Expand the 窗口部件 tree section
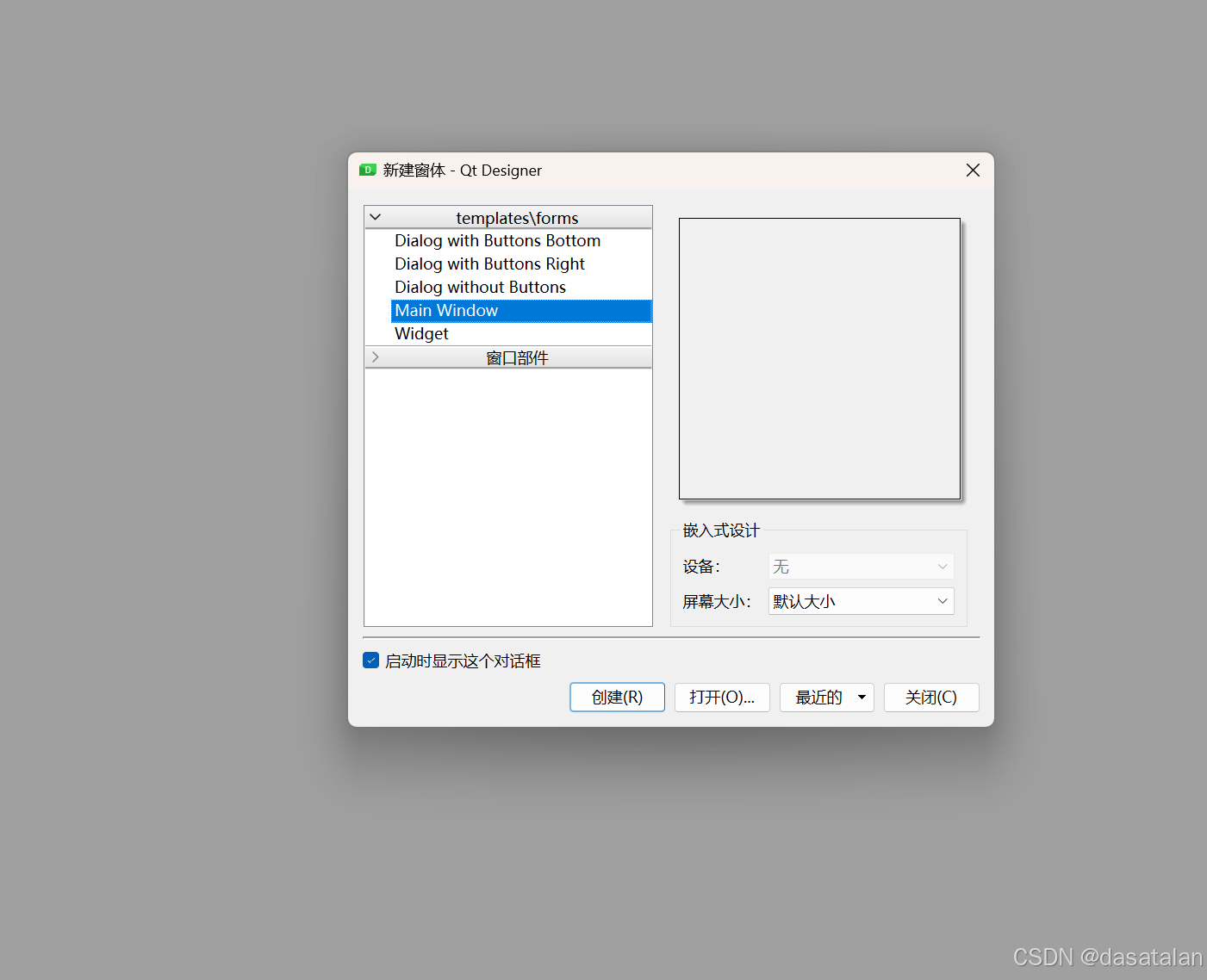The width and height of the screenshot is (1207, 980). click(x=376, y=357)
